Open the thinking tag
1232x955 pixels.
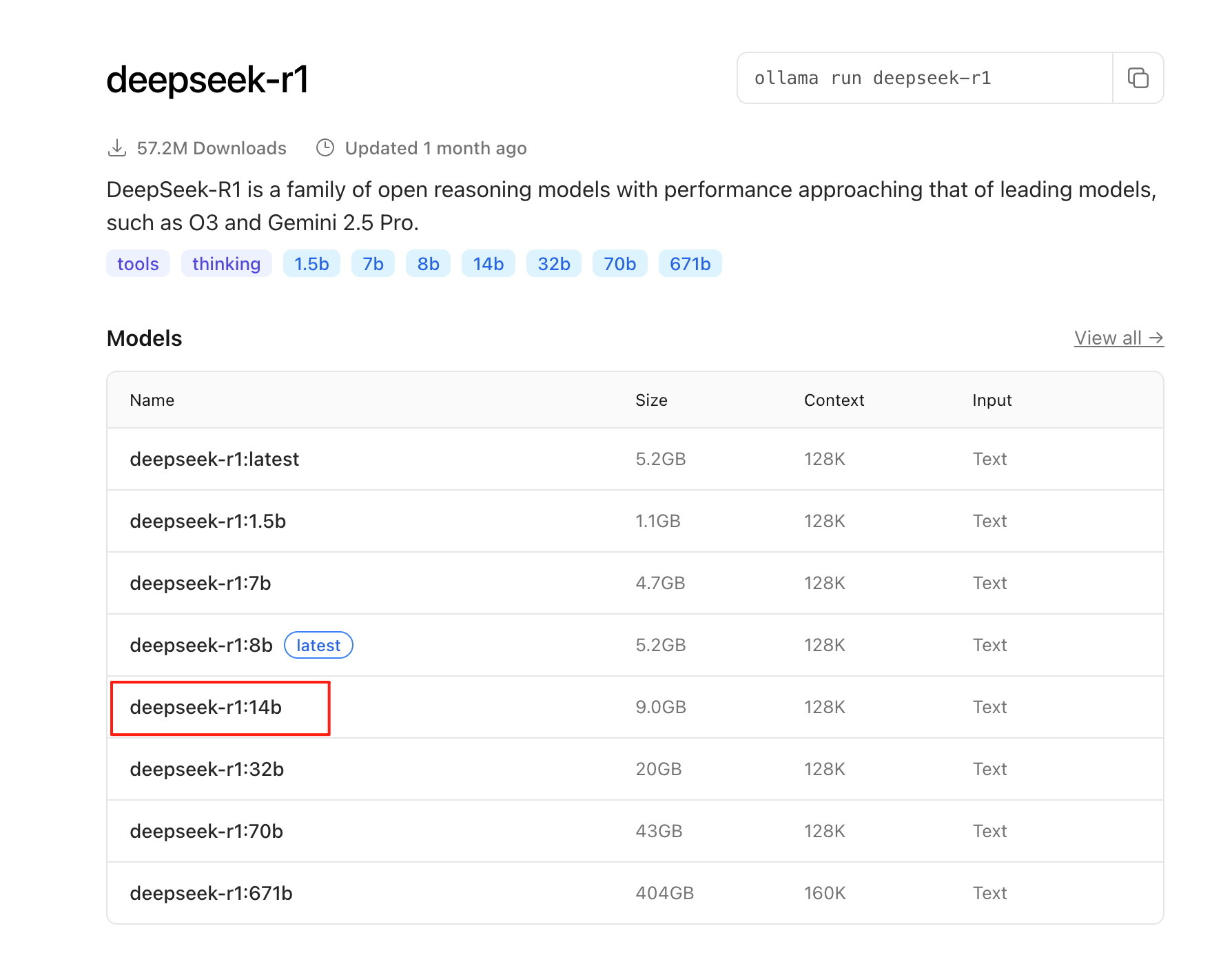226,263
